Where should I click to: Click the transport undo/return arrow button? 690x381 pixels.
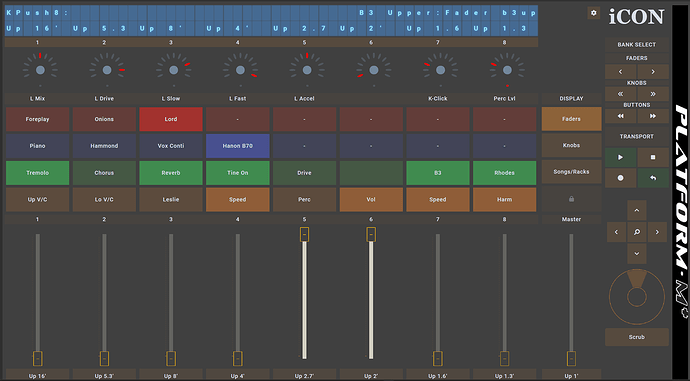click(653, 178)
